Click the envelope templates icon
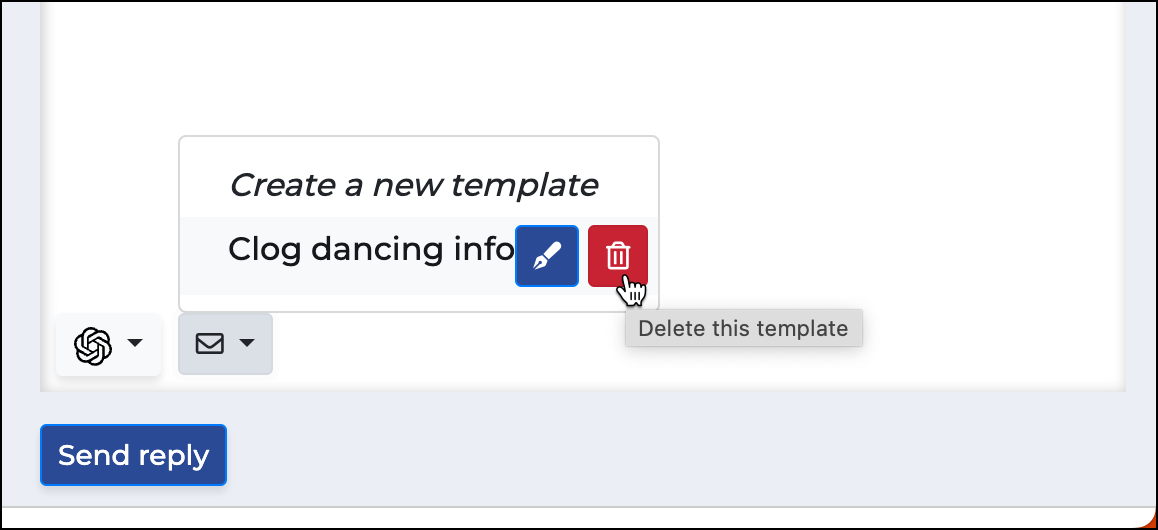1158x530 pixels. tap(210, 343)
